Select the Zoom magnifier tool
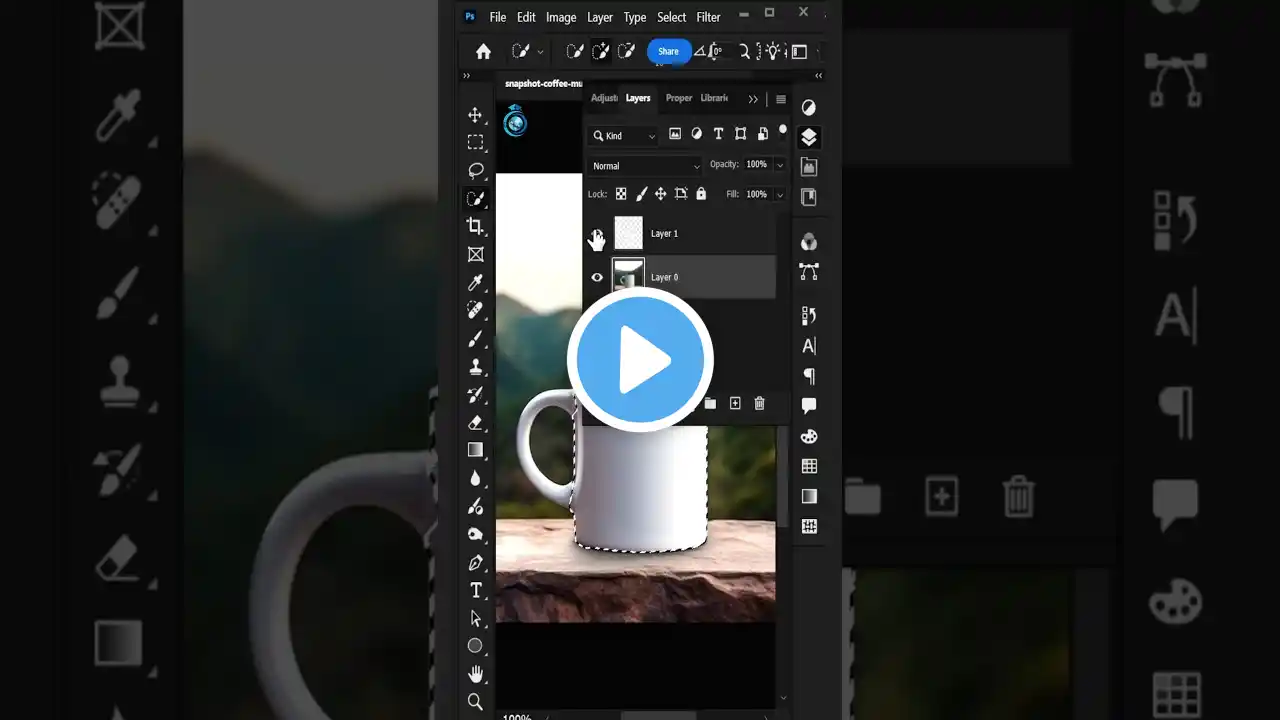Image resolution: width=1280 pixels, height=720 pixels. [476, 702]
